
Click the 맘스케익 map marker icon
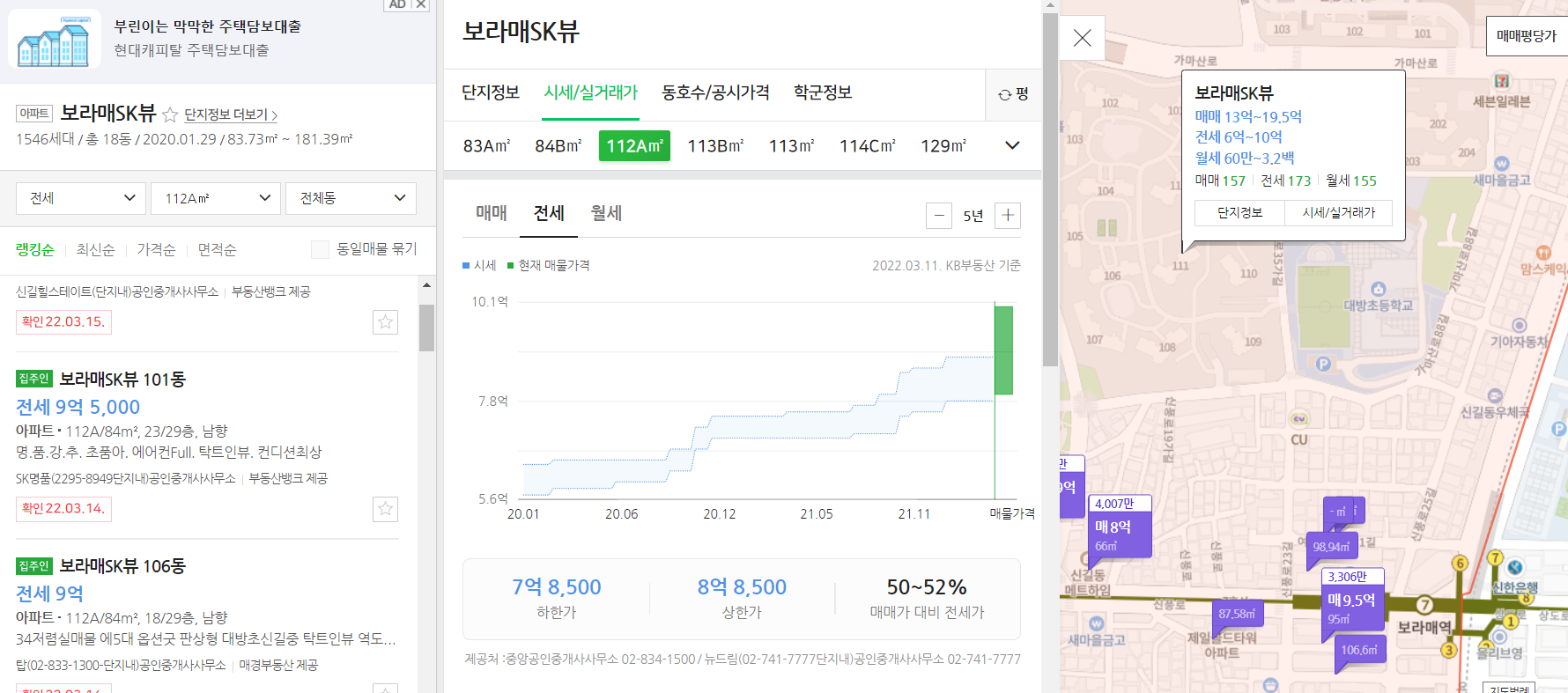1542,253
